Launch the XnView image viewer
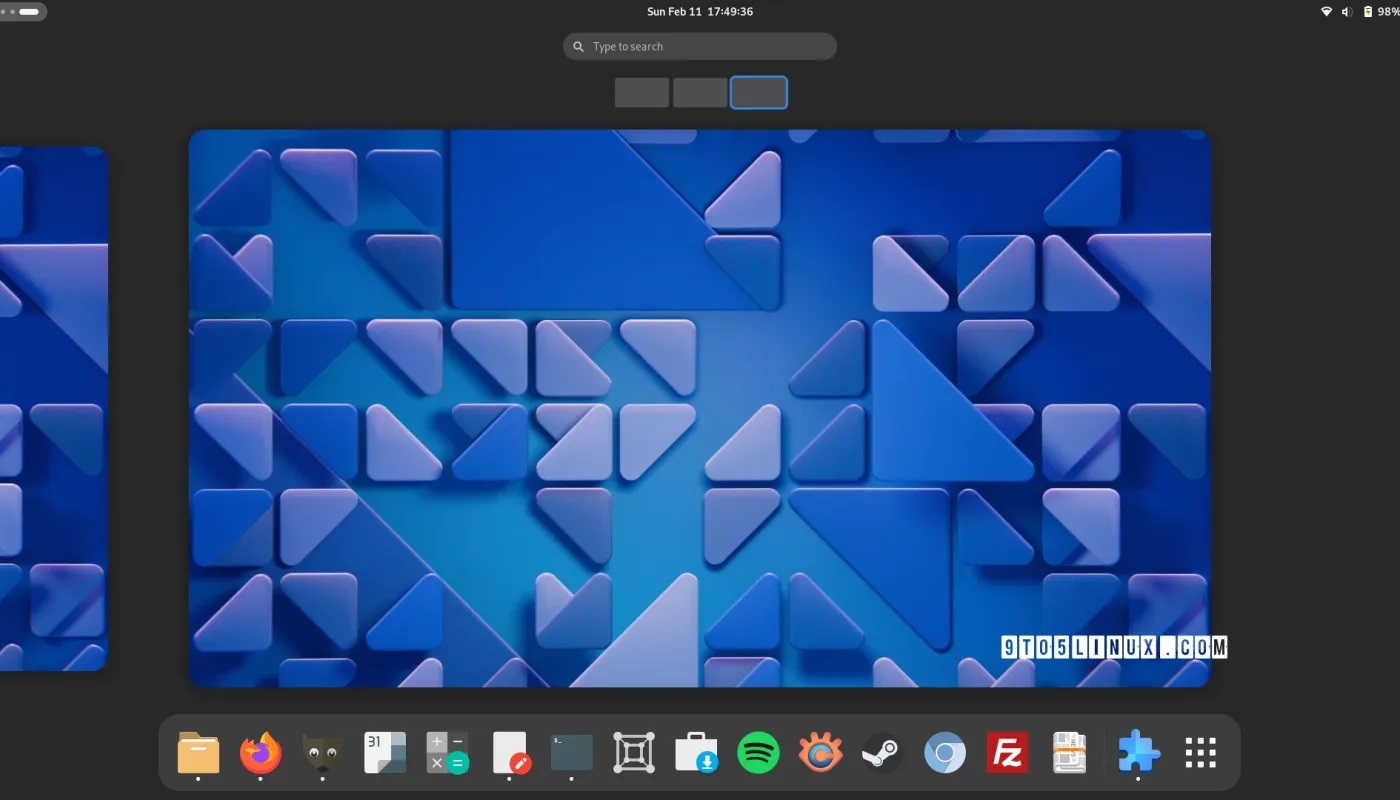Image resolution: width=1400 pixels, height=800 pixels. (820, 752)
